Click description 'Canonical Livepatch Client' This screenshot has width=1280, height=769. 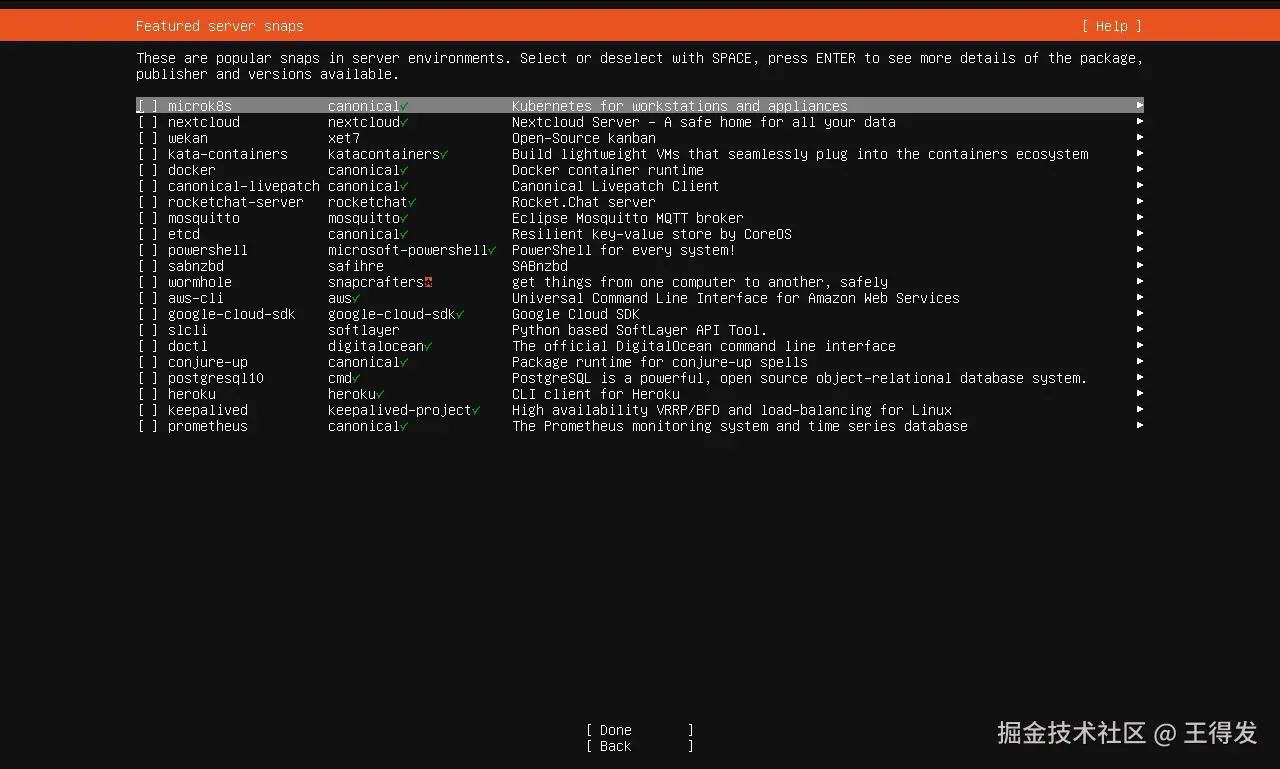[616, 186]
